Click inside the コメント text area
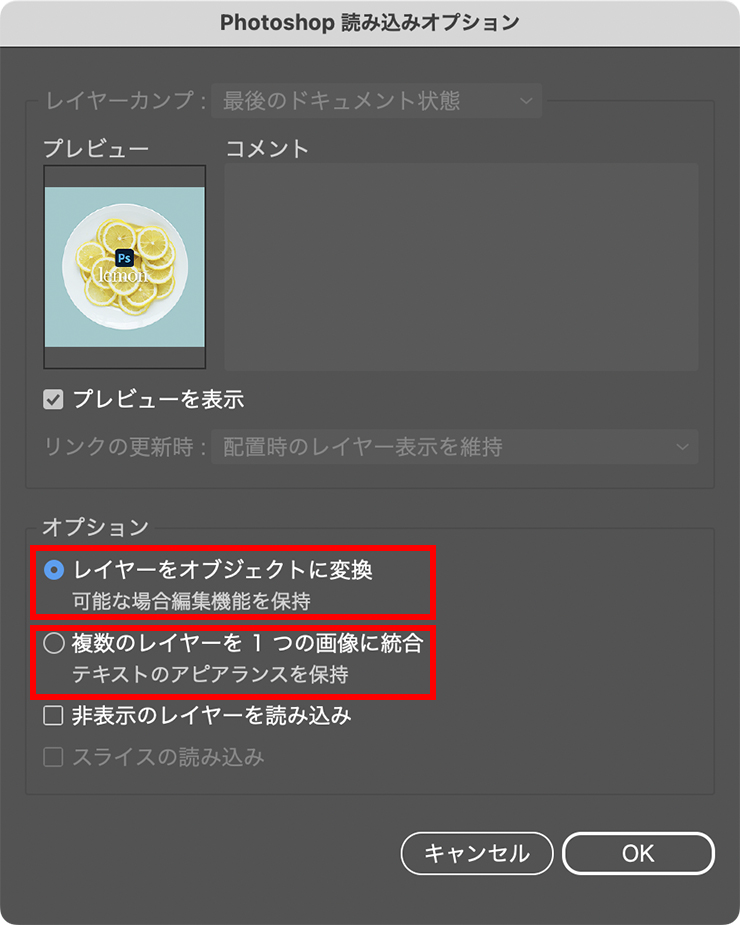740x925 pixels. 461,267
